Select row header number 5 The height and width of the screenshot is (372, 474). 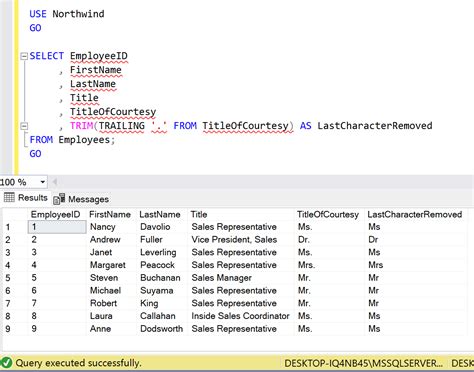click(8, 278)
